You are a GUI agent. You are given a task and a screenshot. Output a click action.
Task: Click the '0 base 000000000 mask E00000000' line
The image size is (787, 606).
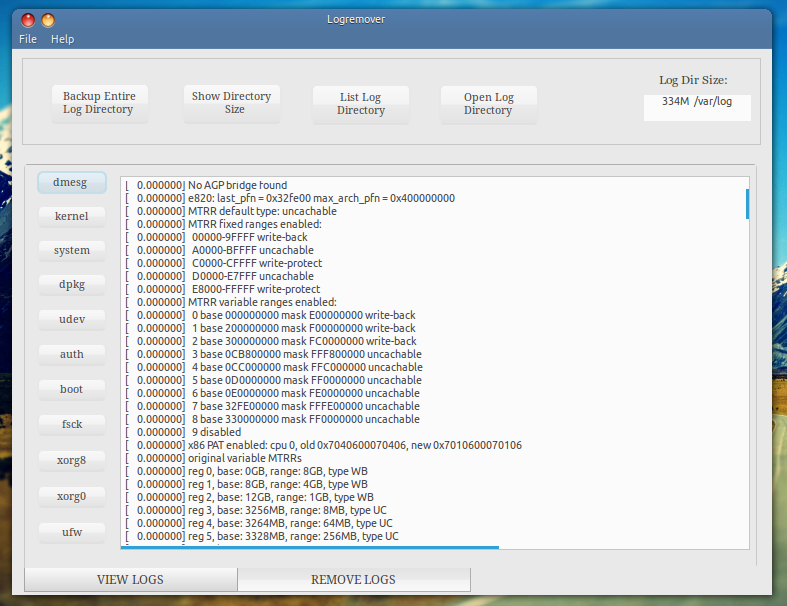[271, 316]
